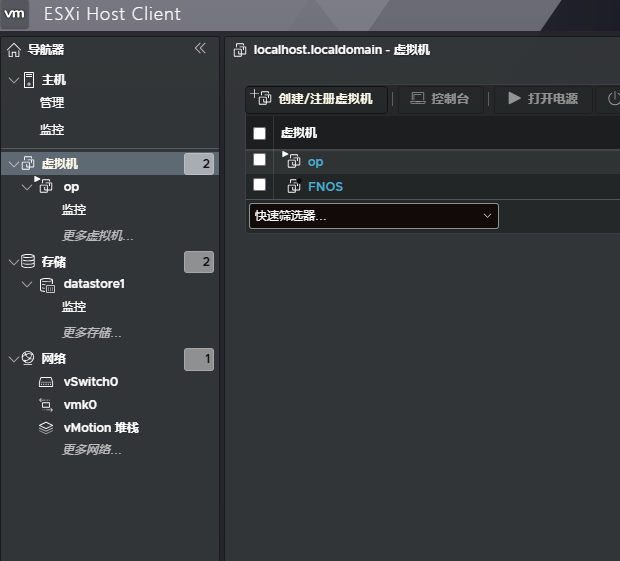Open 监控 under op VM

coord(74,210)
